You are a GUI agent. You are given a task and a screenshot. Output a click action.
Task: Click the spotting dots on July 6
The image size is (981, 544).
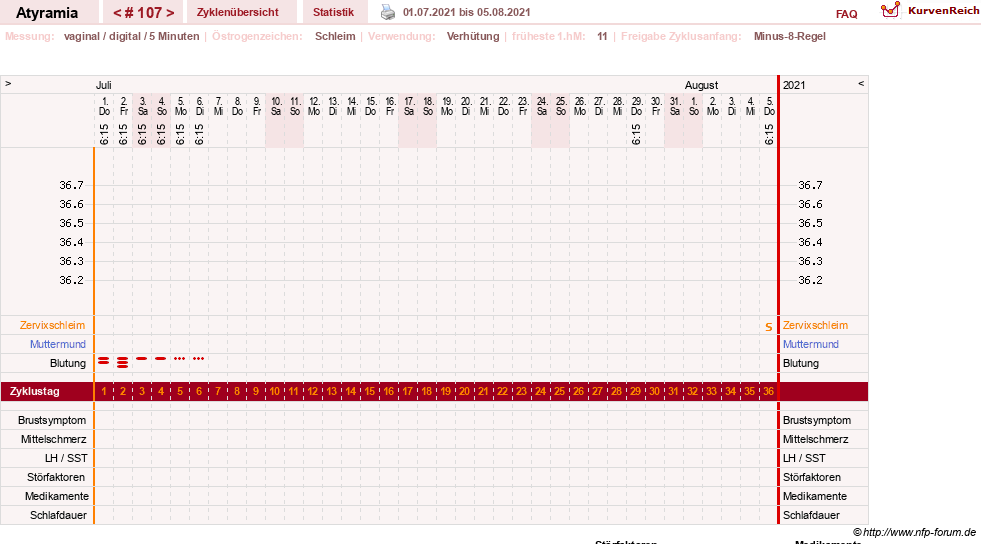(x=199, y=358)
